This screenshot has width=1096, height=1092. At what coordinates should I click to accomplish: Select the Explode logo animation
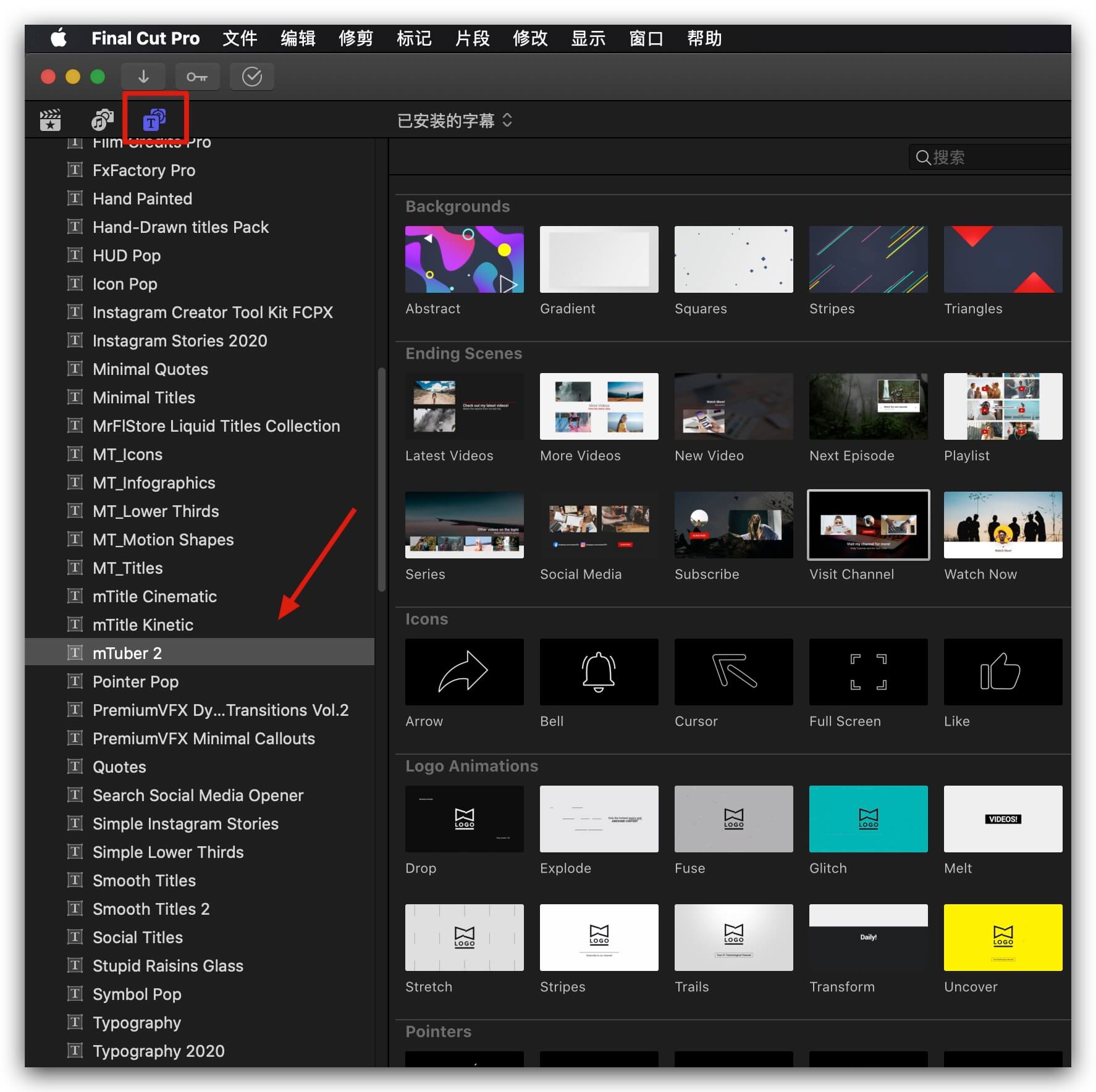click(x=599, y=819)
